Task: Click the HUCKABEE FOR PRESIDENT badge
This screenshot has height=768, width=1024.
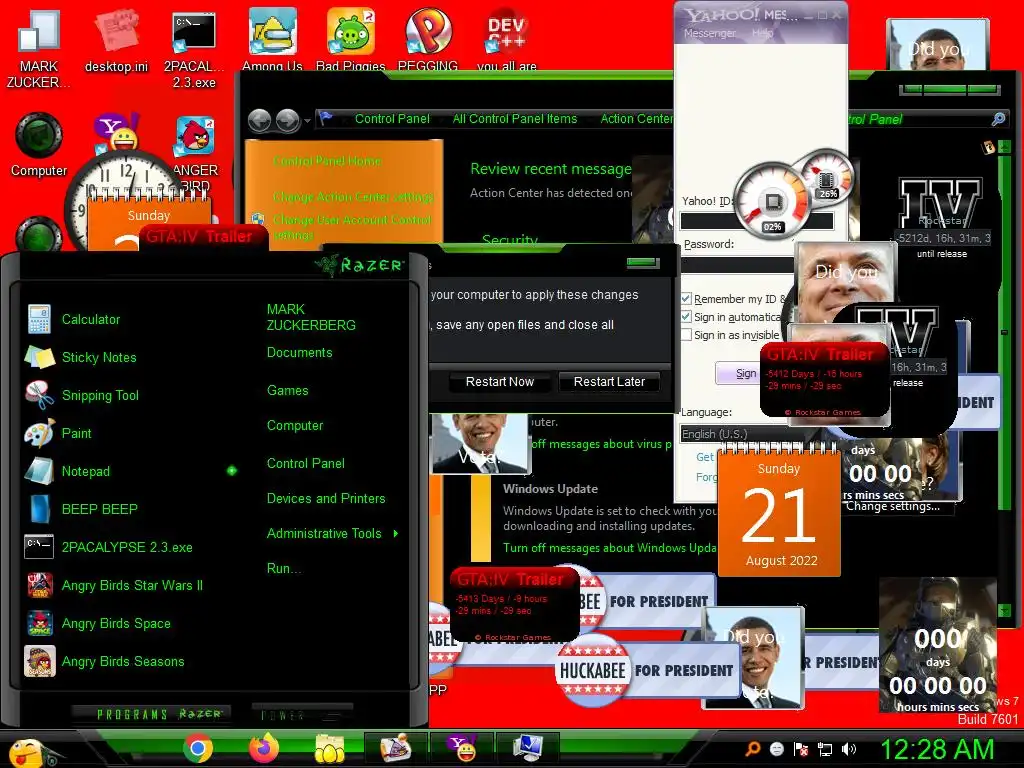Action: 648,671
